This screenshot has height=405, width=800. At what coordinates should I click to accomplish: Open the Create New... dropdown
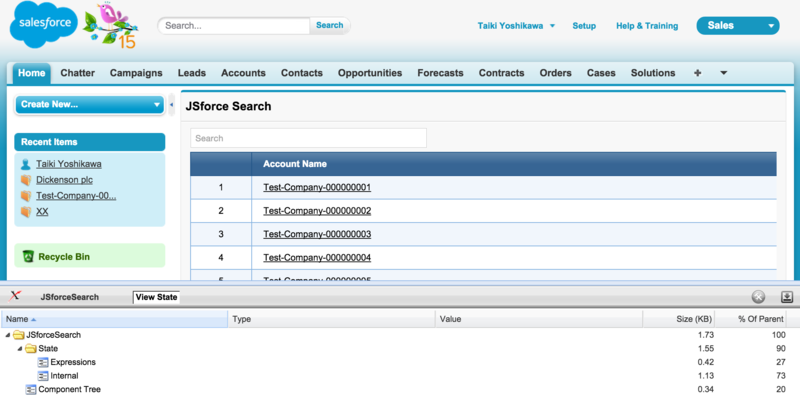pyautogui.click(x=89, y=105)
